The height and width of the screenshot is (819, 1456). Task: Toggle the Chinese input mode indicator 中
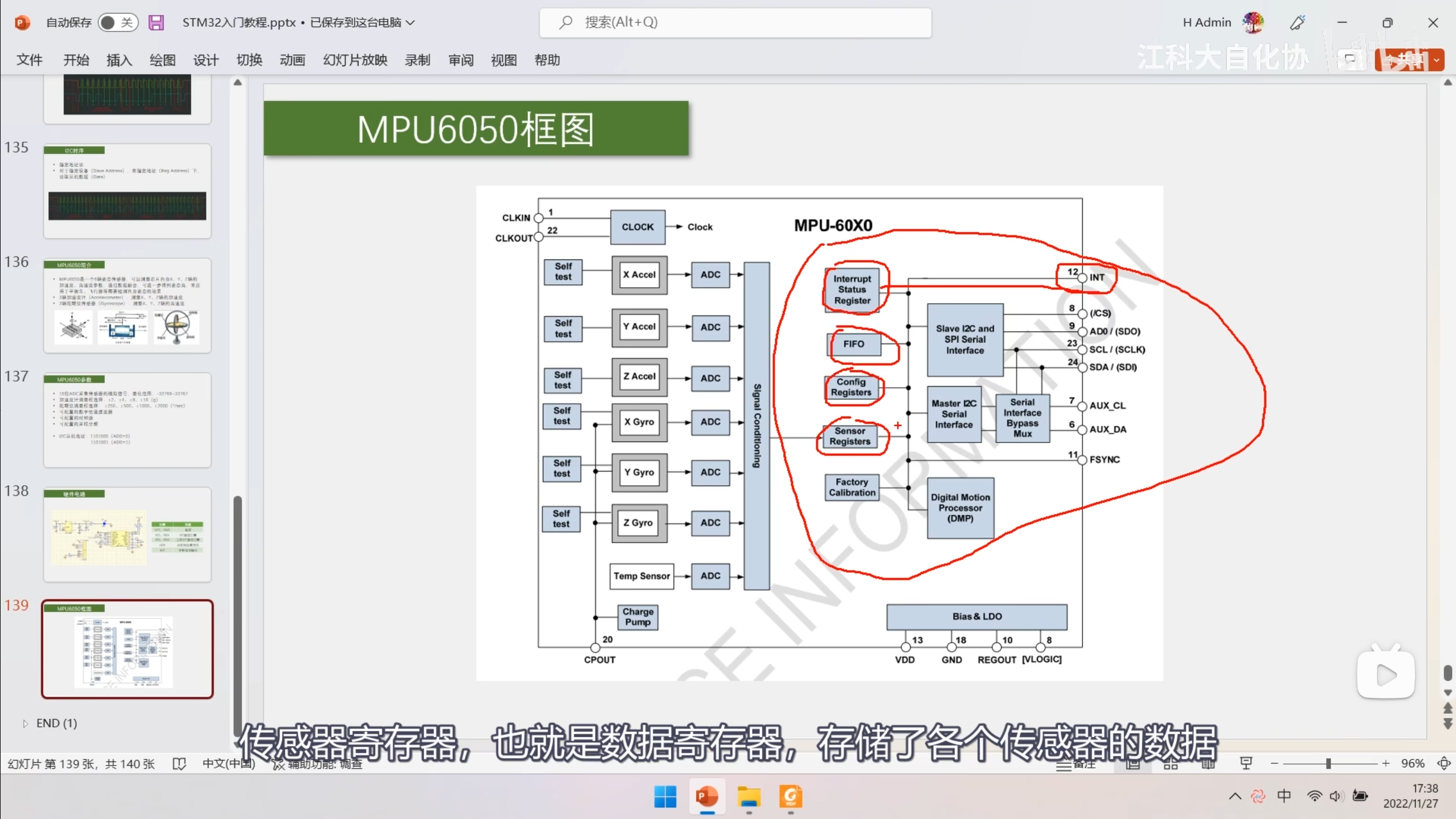pos(1284,796)
